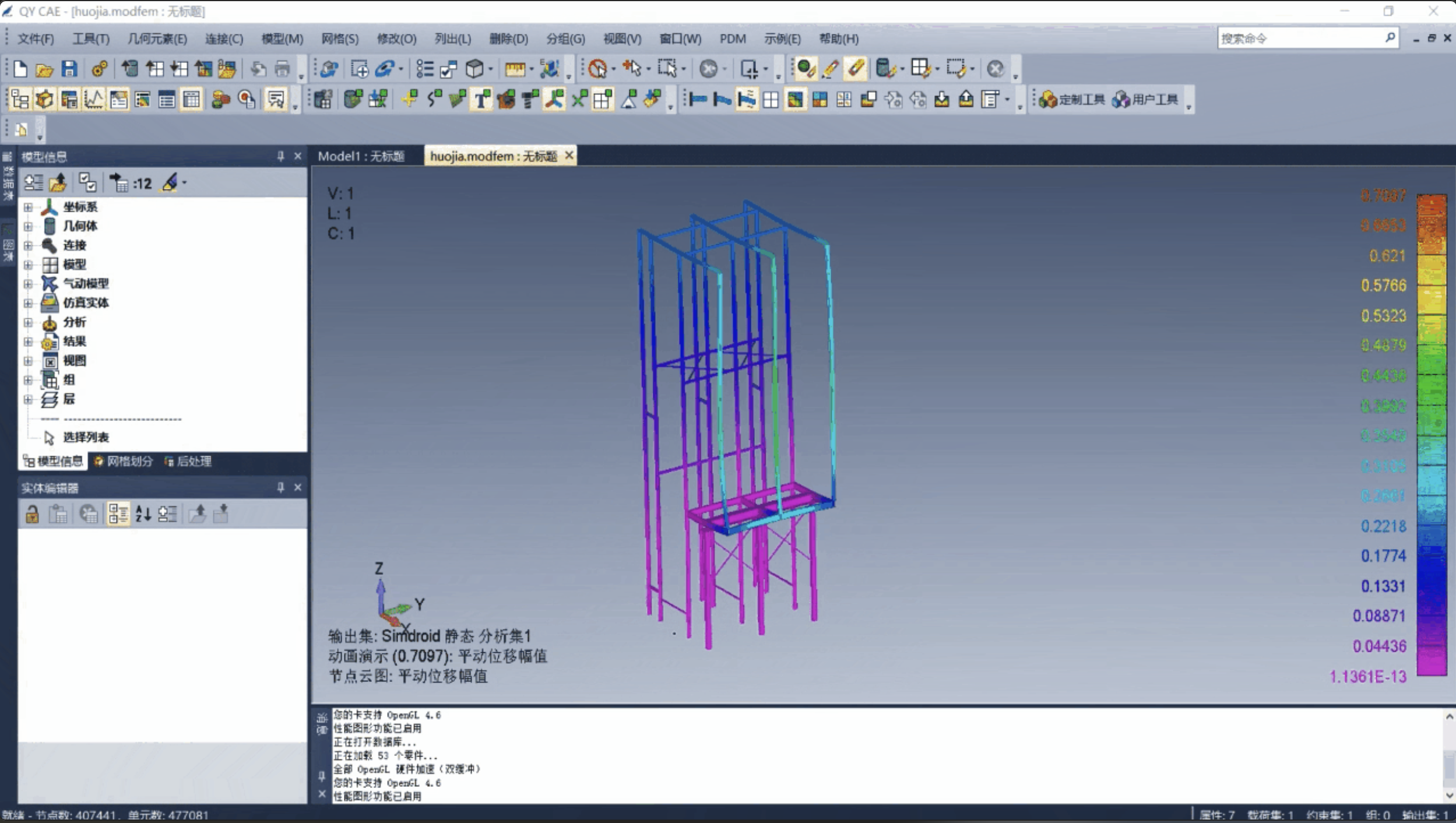The width and height of the screenshot is (1456, 823).
Task: Sort entity editor alphabetically with A-Z icon
Action: 143,514
